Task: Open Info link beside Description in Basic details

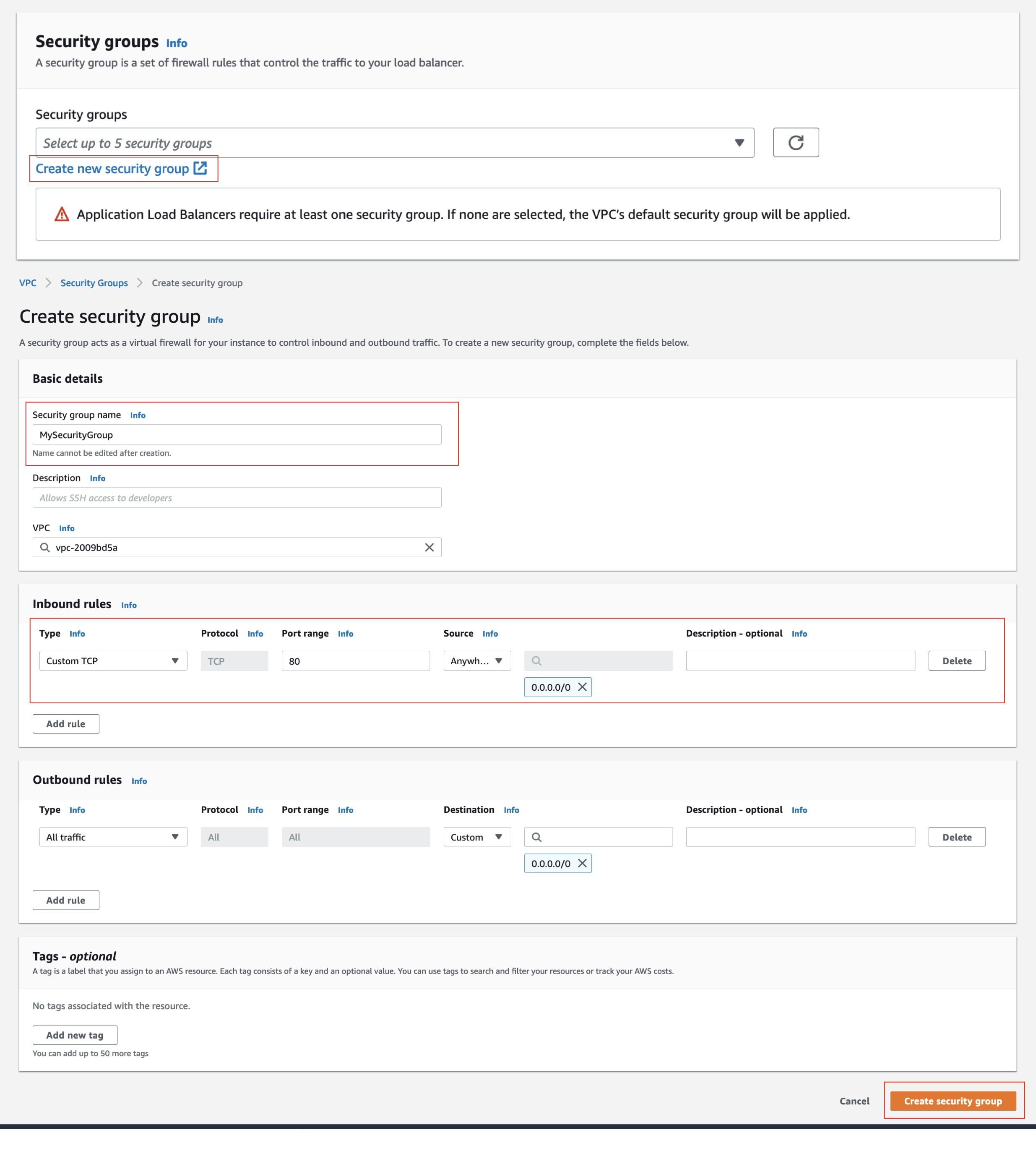Action: click(x=97, y=478)
